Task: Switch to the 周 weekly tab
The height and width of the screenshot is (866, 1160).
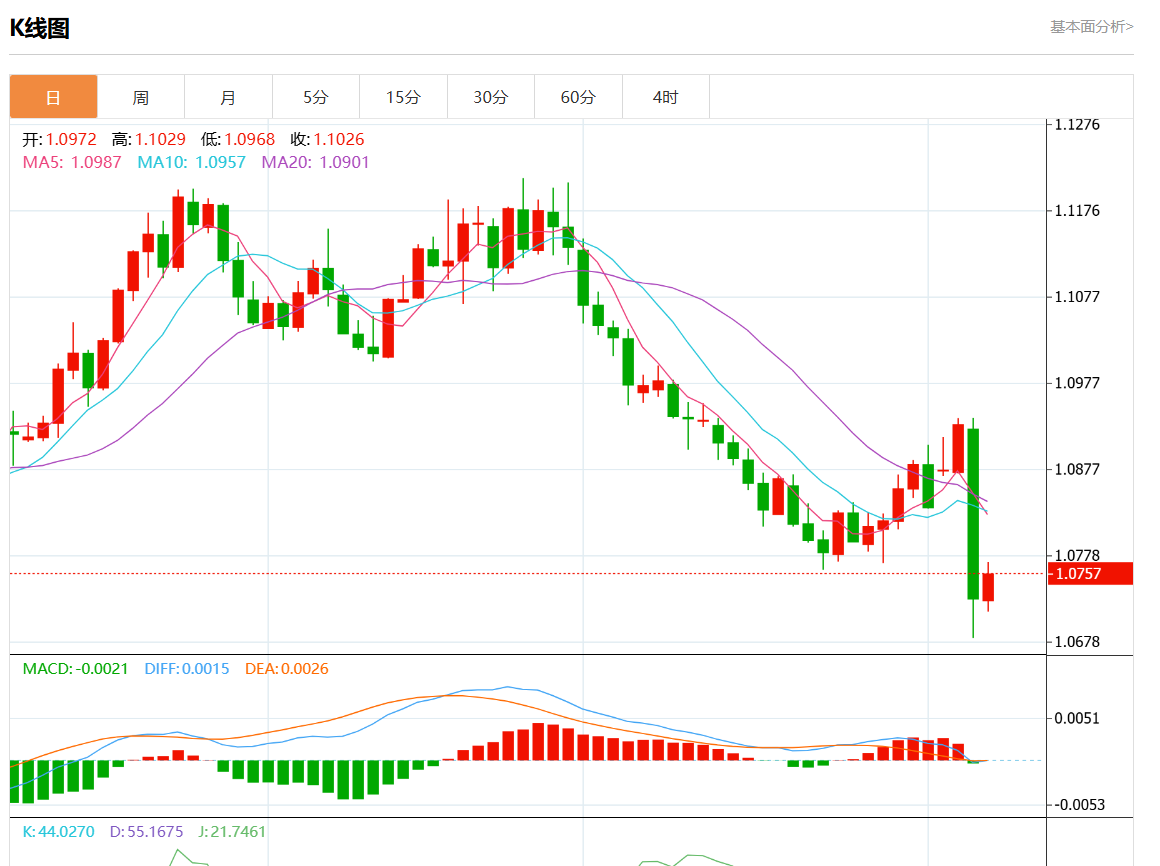Action: [x=141, y=97]
